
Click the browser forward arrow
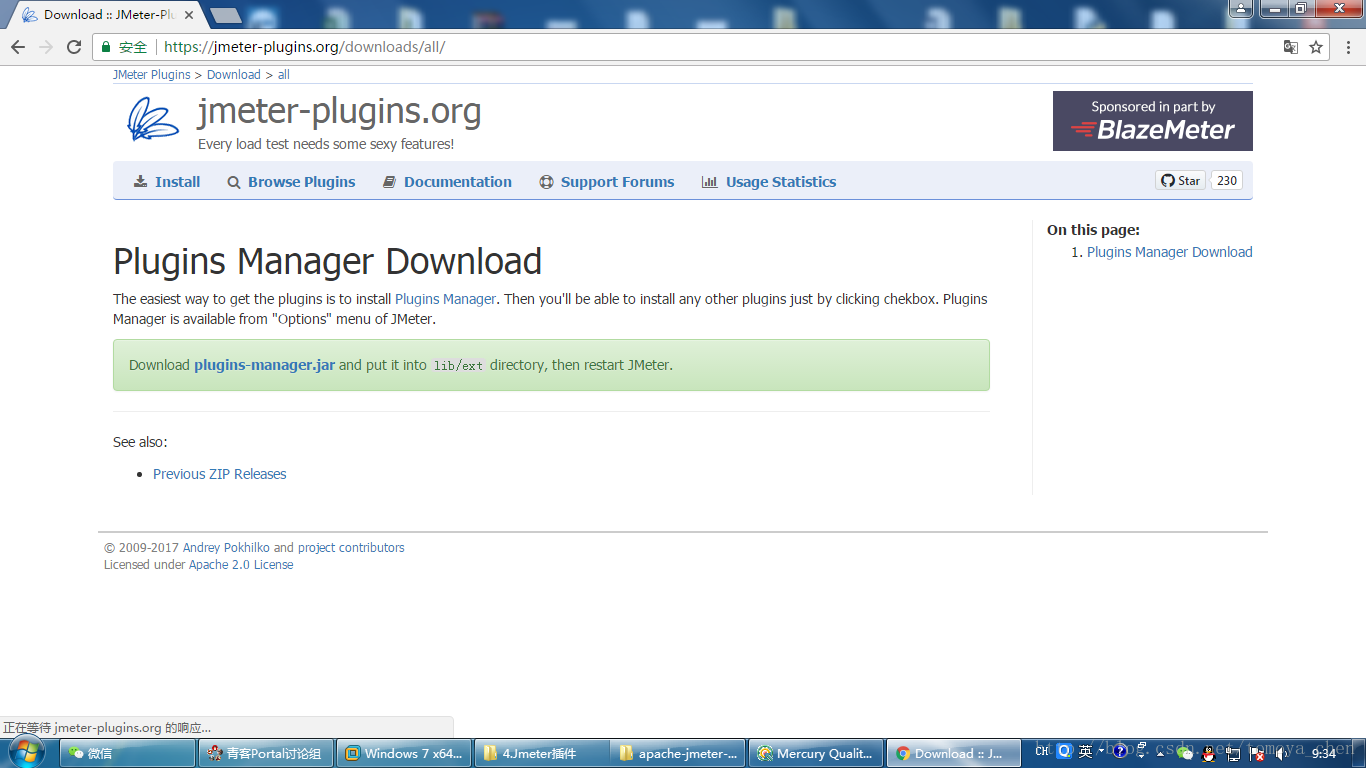45,47
